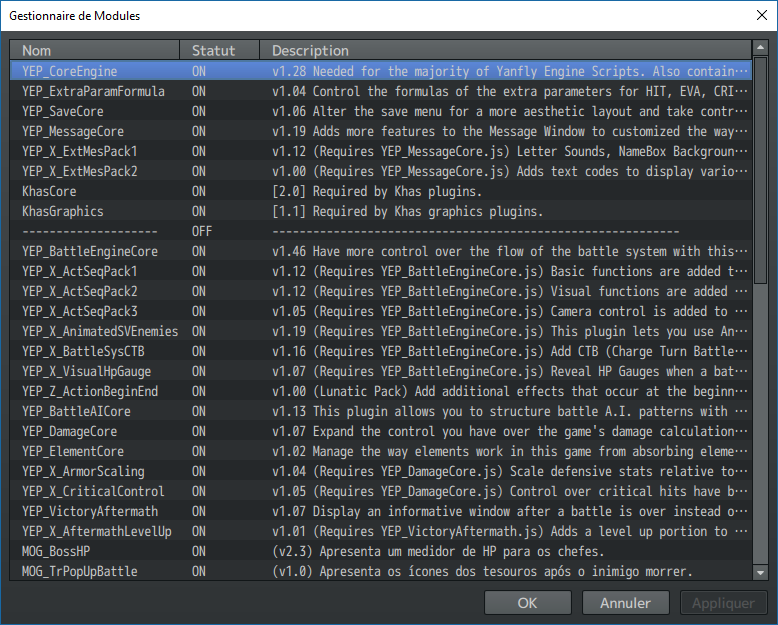Click the Description column header

pyautogui.click(x=505, y=51)
